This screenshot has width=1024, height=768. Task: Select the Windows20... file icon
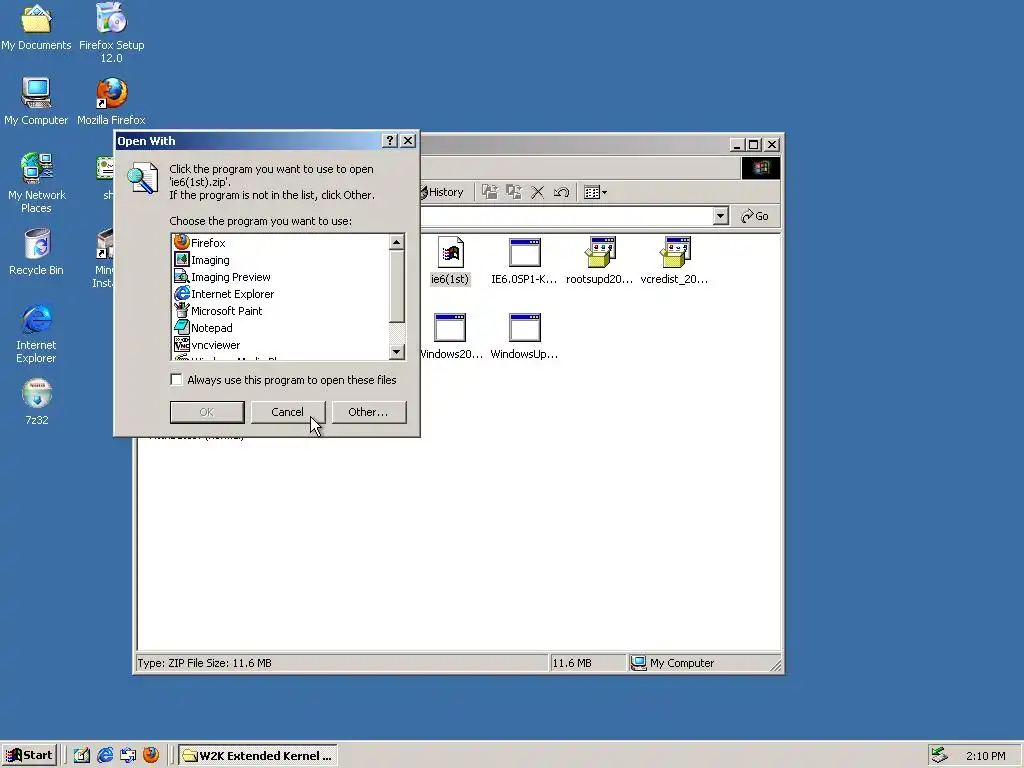point(451,336)
